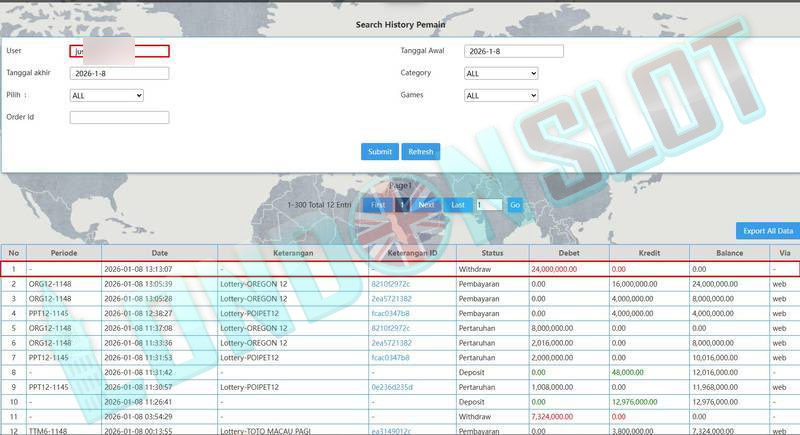
Task: Open Keterangan ID link 0e236d235d
Action: pyautogui.click(x=391, y=386)
